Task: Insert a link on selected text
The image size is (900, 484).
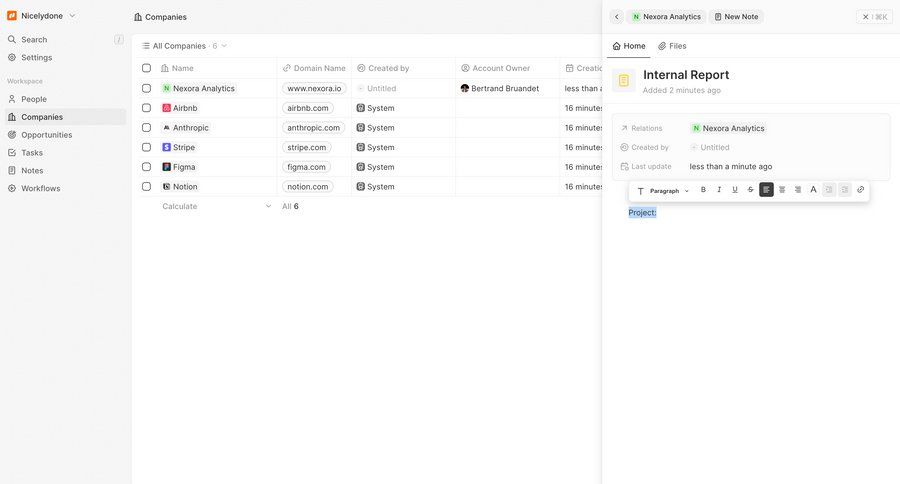Action: tap(860, 189)
